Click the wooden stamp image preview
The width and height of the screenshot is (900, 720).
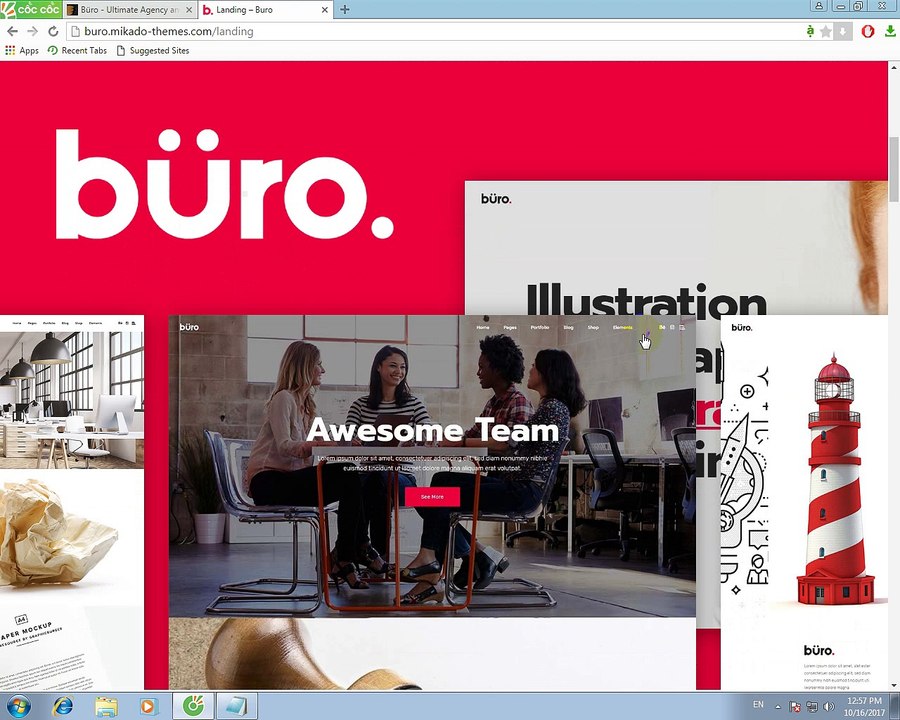[432, 654]
